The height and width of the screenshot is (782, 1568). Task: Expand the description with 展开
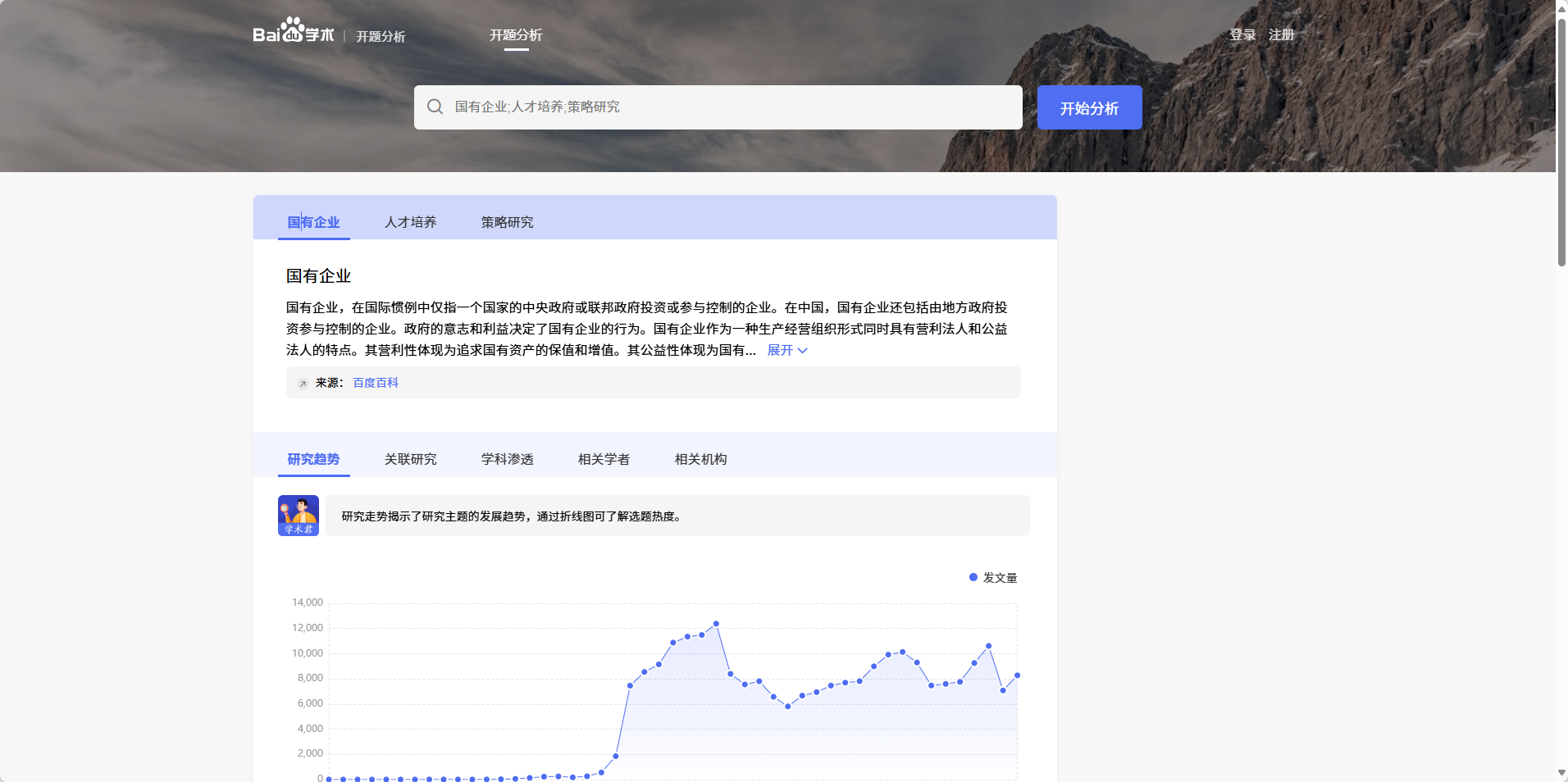click(x=787, y=350)
